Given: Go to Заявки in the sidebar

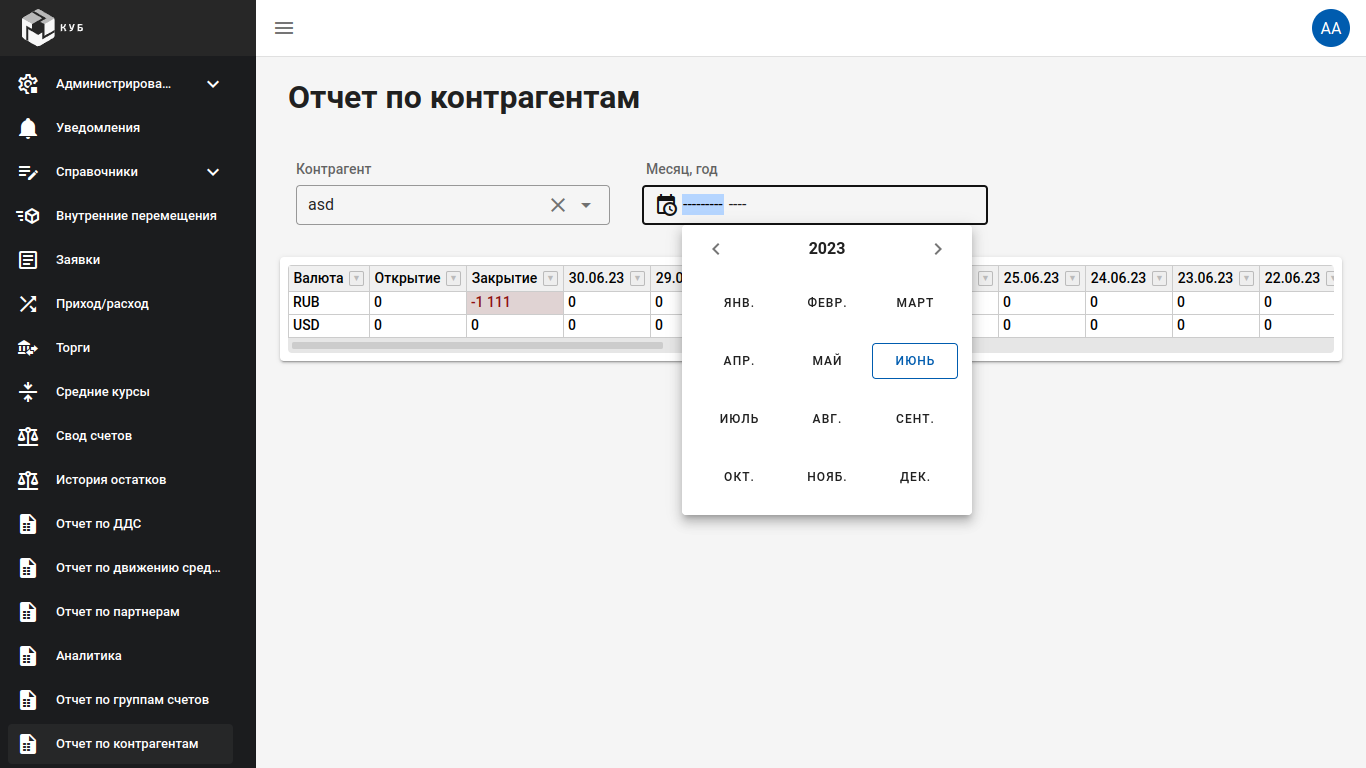Looking at the screenshot, I should pos(120,260).
